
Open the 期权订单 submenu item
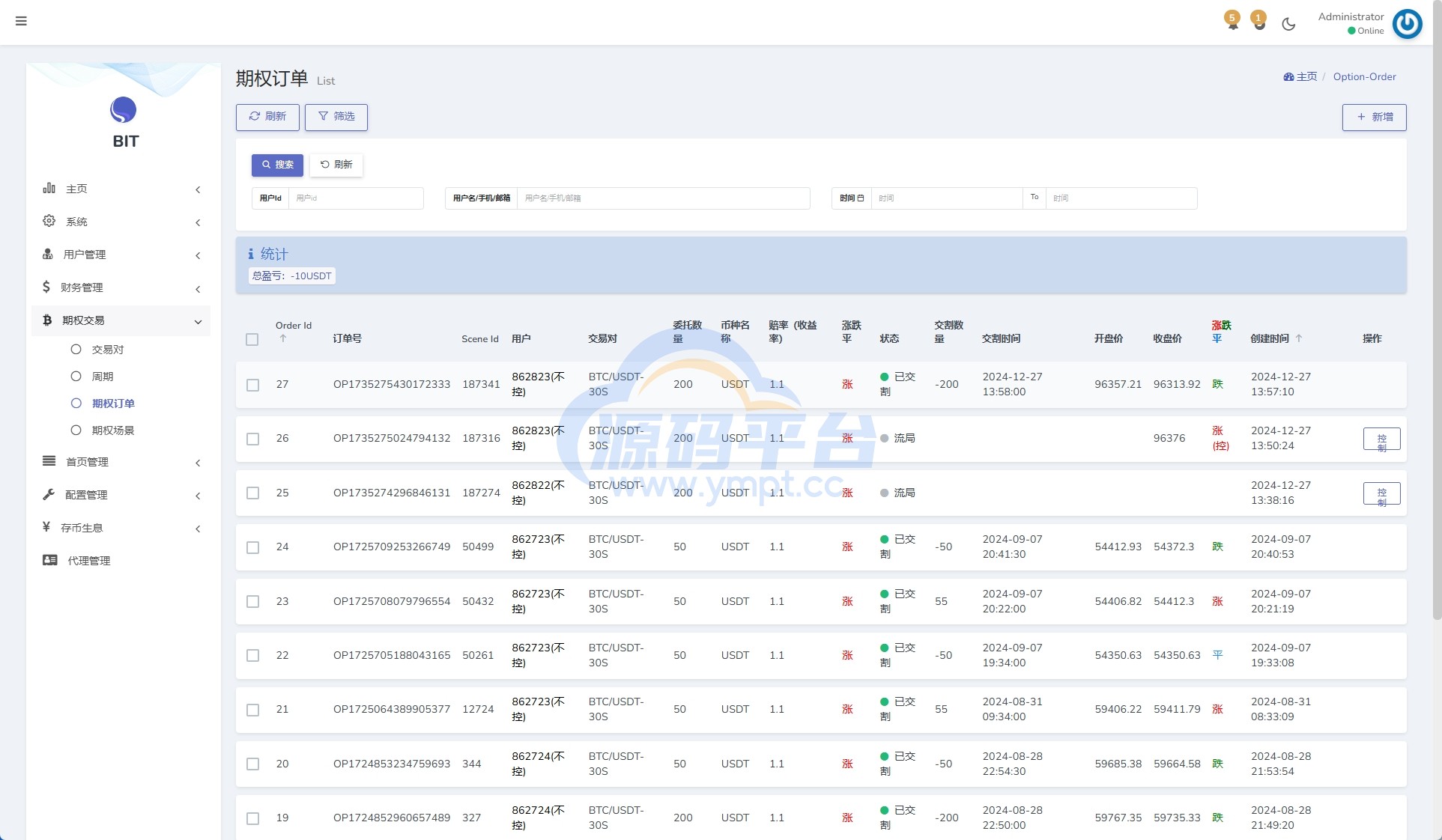pos(113,404)
